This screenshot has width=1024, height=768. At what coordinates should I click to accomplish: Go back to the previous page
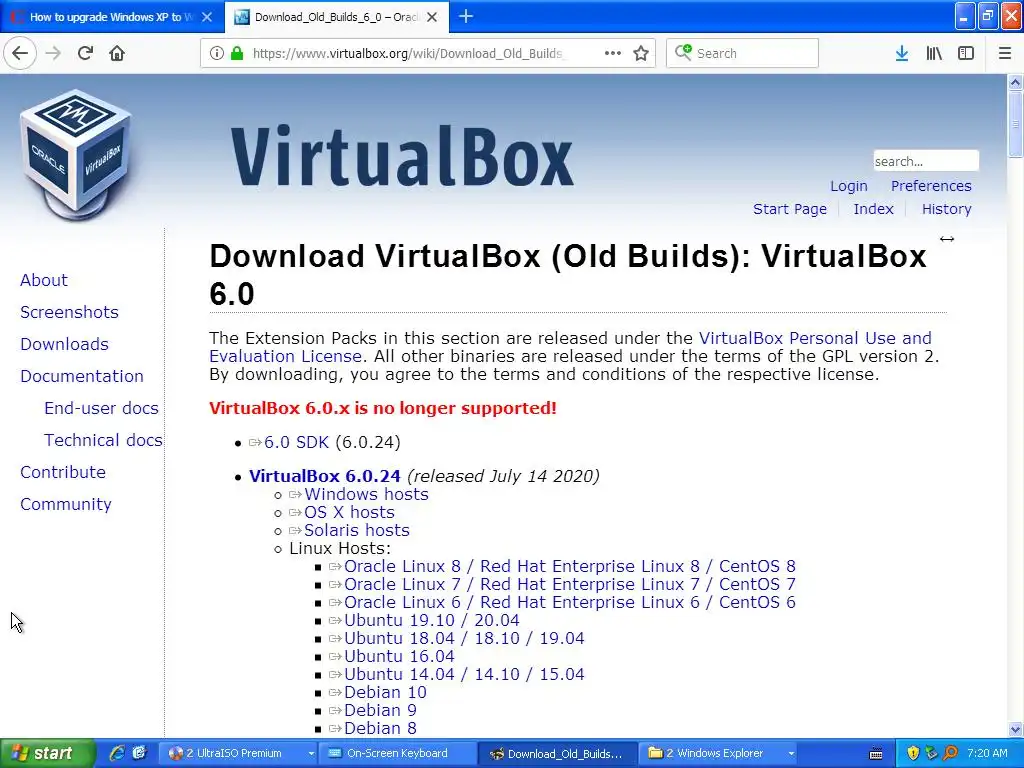(x=20, y=53)
